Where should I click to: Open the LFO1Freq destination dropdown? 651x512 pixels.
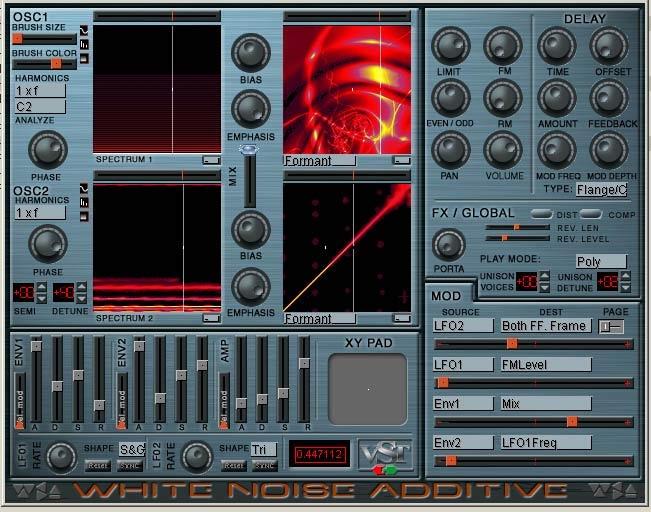pos(546,443)
